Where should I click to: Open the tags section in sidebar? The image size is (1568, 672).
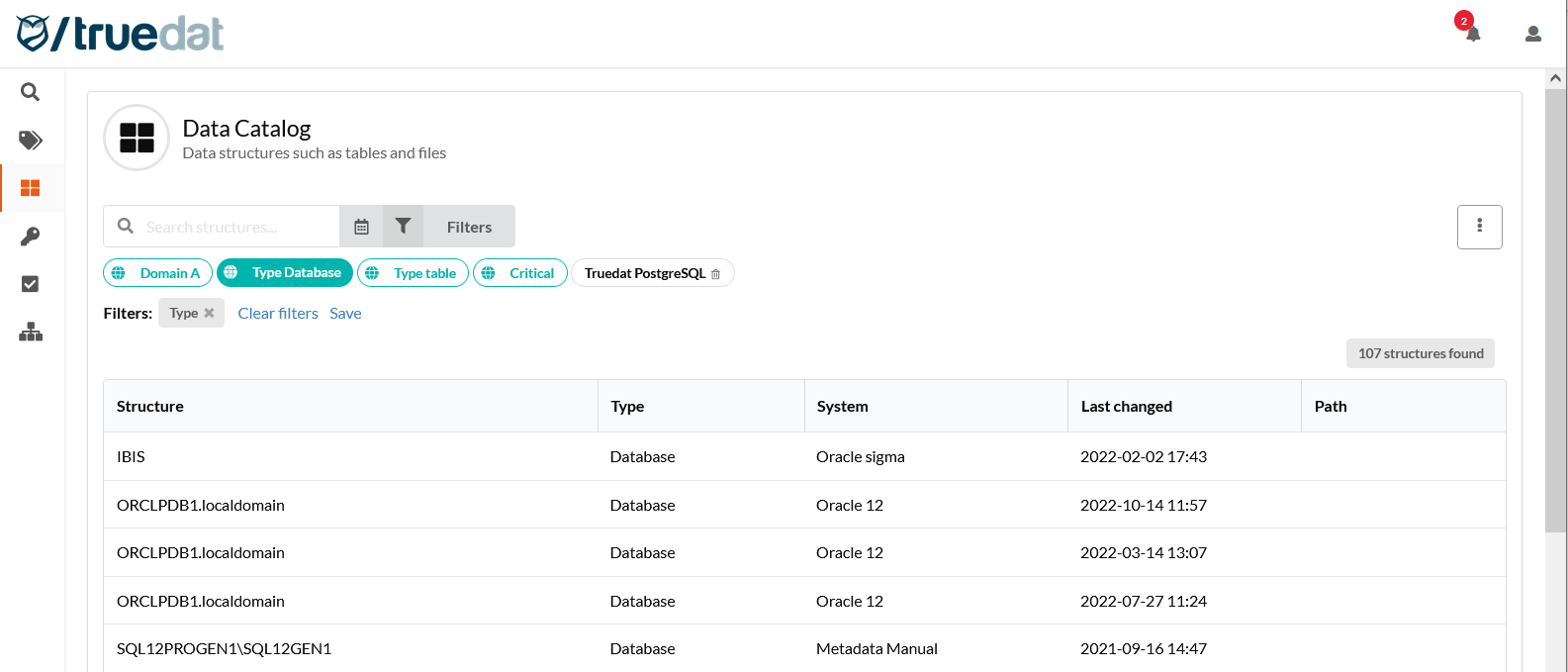coord(31,140)
